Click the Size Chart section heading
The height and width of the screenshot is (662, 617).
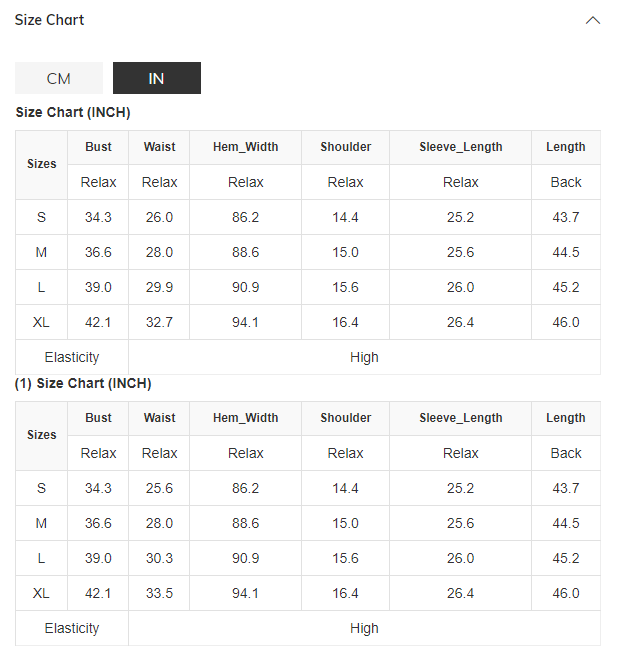click(x=50, y=20)
